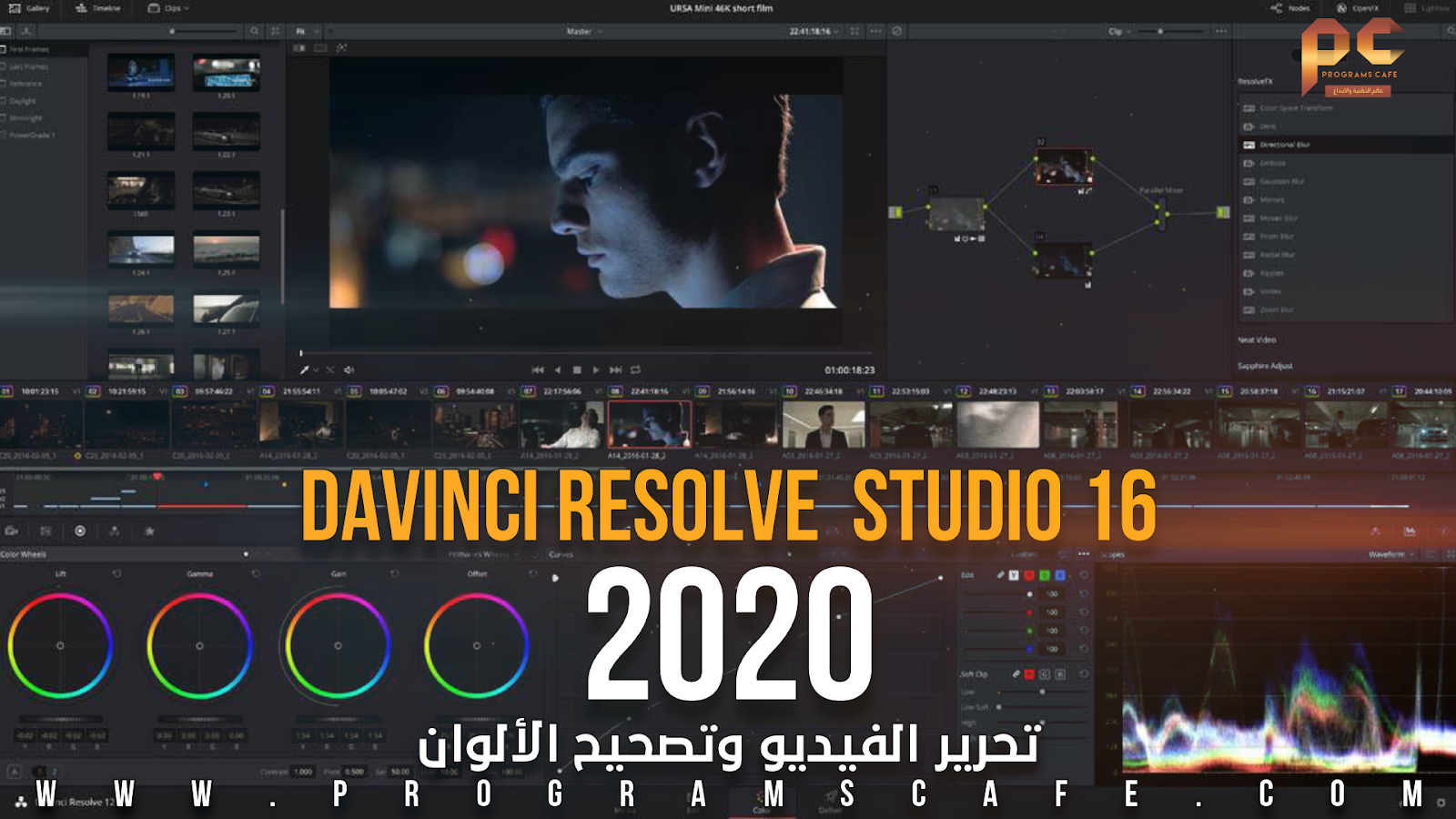Image resolution: width=1456 pixels, height=819 pixels.
Task: Adjust the gallery thumbnail size slider
Action: 171,31
